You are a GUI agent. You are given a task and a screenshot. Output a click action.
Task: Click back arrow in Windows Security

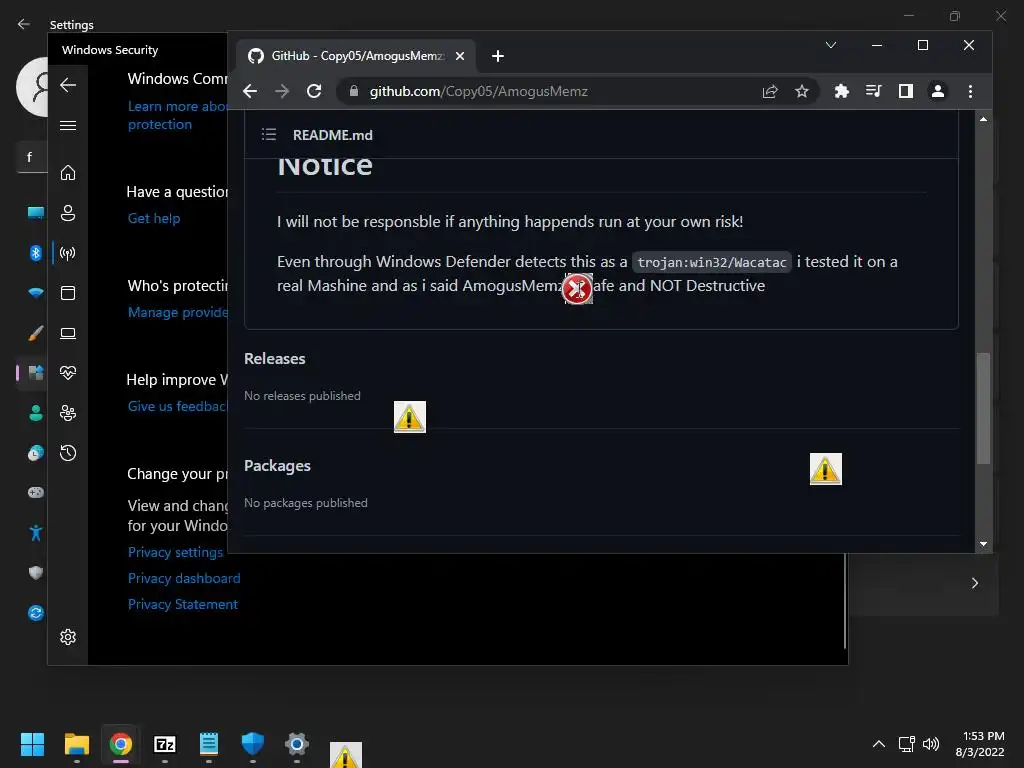(x=68, y=85)
